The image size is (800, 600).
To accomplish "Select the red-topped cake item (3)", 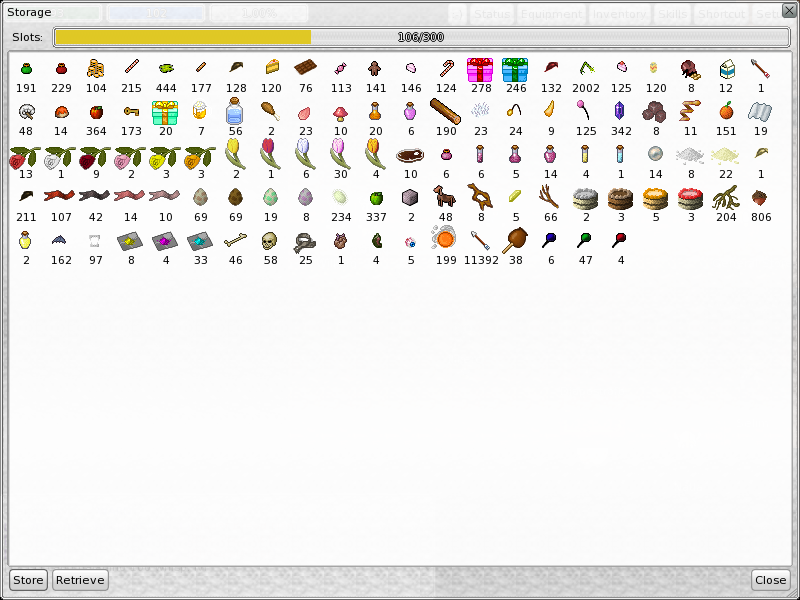I will (x=690, y=198).
